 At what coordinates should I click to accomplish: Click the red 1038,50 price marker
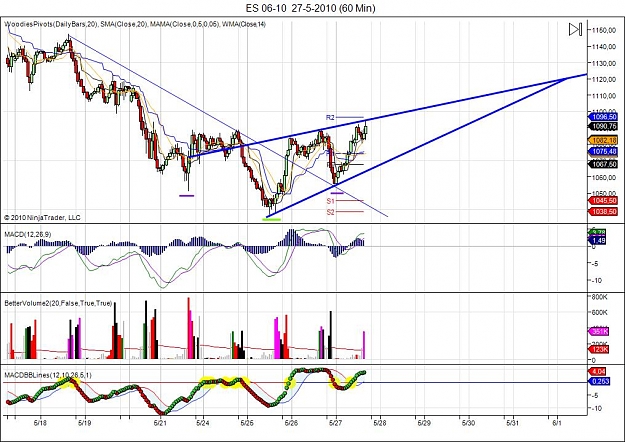tap(603, 212)
